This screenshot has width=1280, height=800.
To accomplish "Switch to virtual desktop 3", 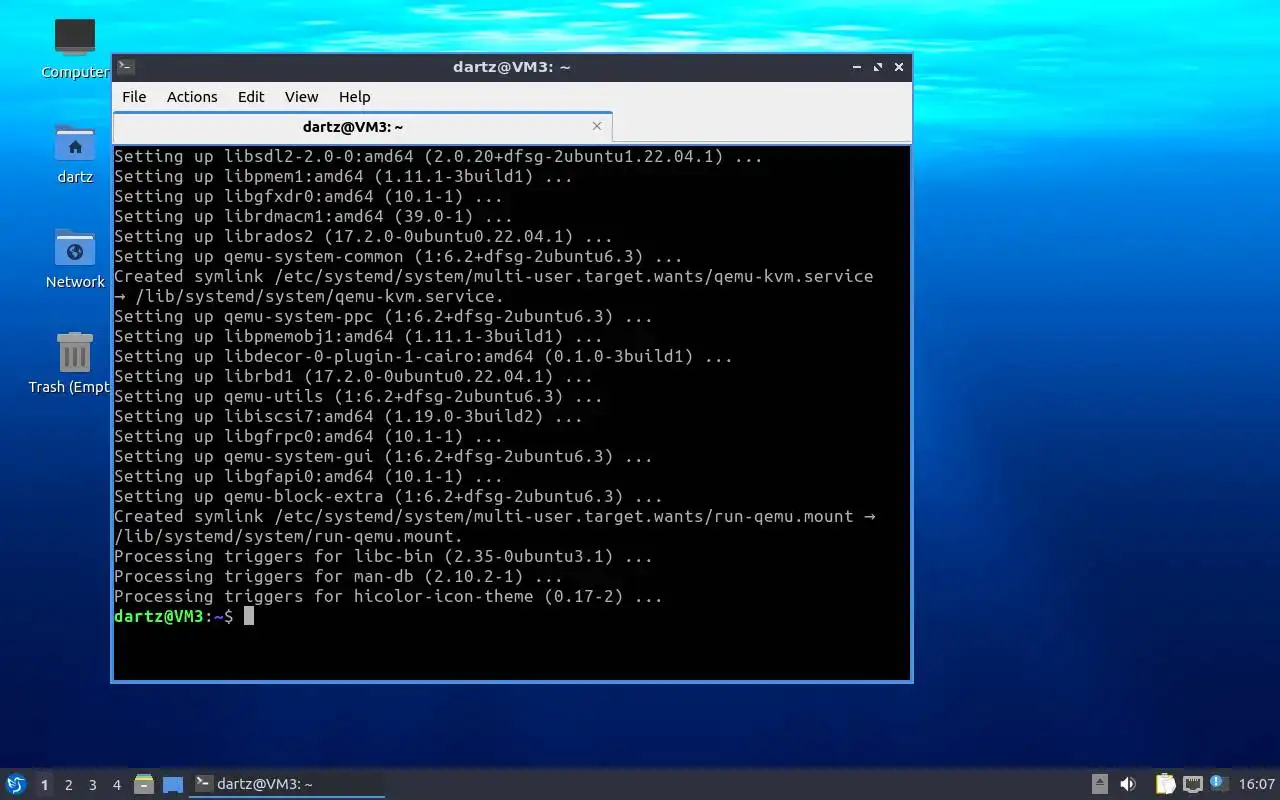I will (93, 785).
